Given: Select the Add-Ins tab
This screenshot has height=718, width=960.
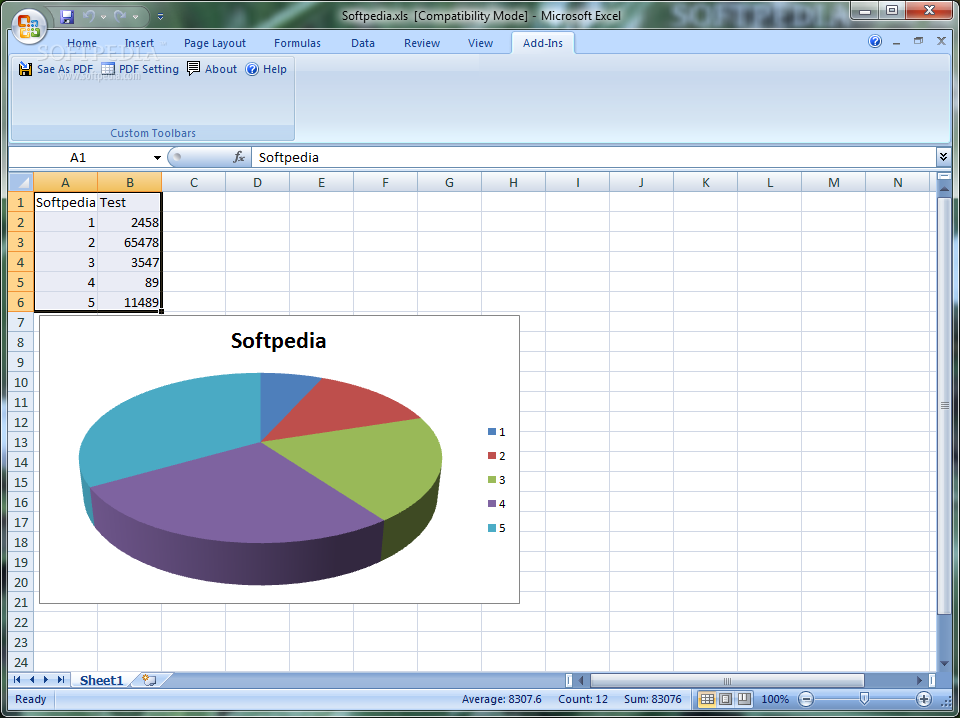Looking at the screenshot, I should coord(542,43).
